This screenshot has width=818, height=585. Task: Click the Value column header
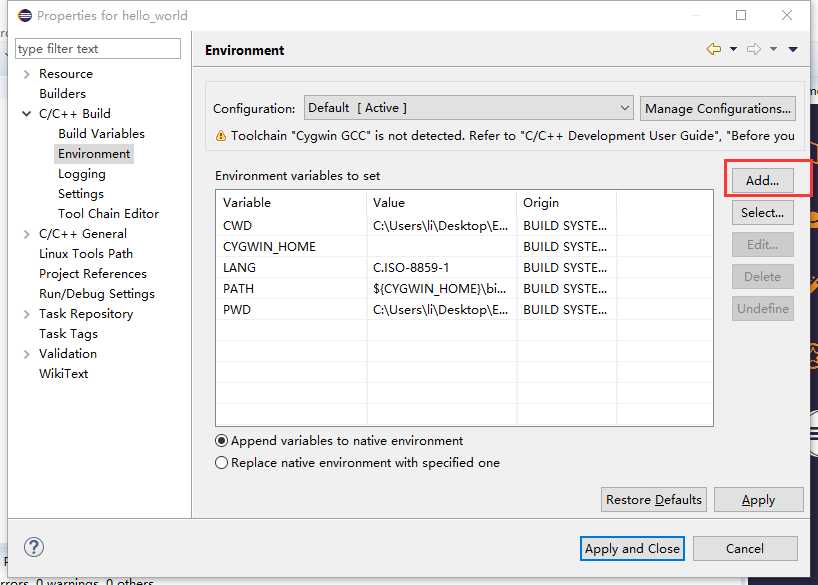[441, 202]
